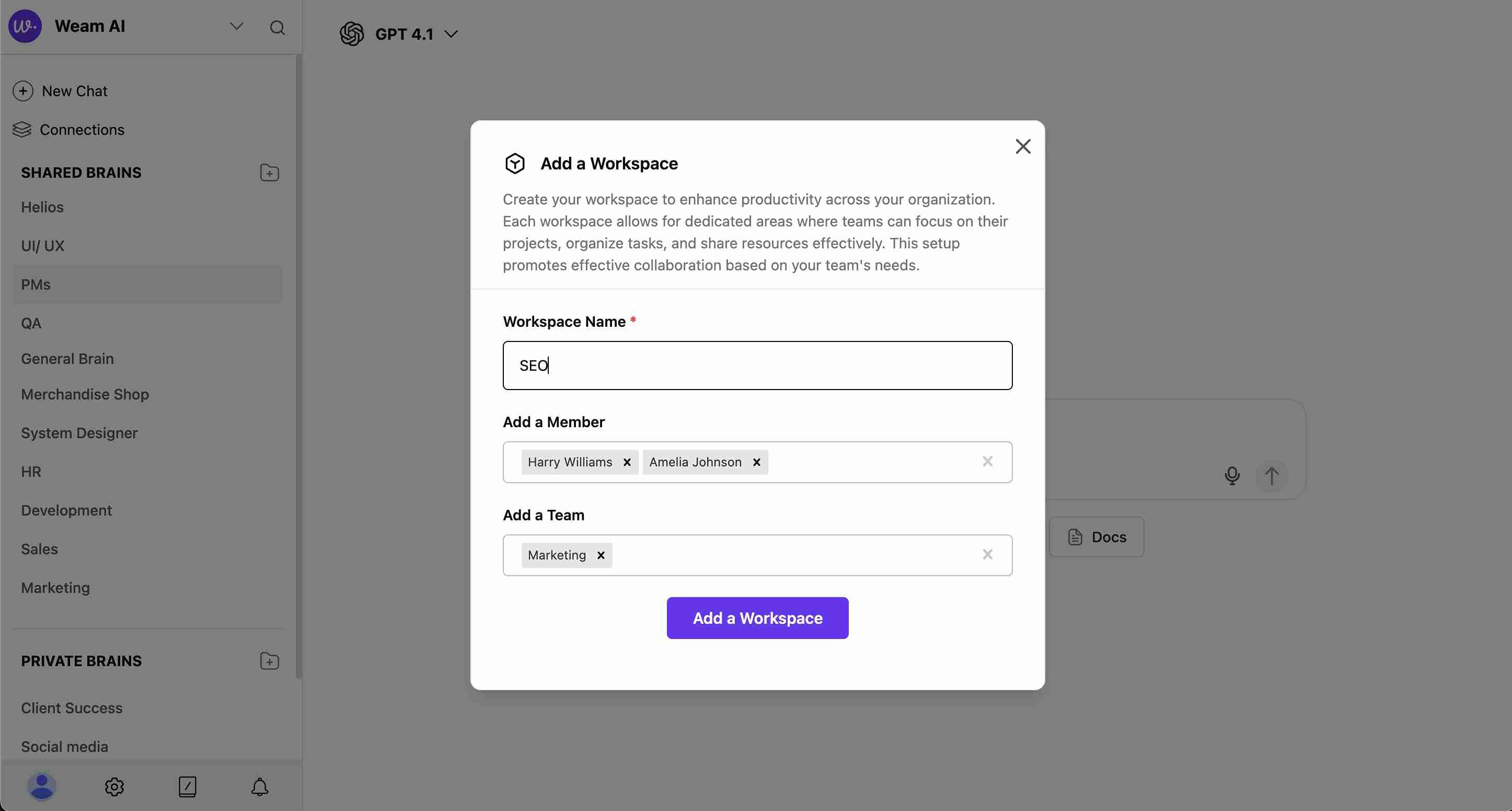Select the General Brain sidebar item
Screen dimensions: 1512x811
point(67,359)
